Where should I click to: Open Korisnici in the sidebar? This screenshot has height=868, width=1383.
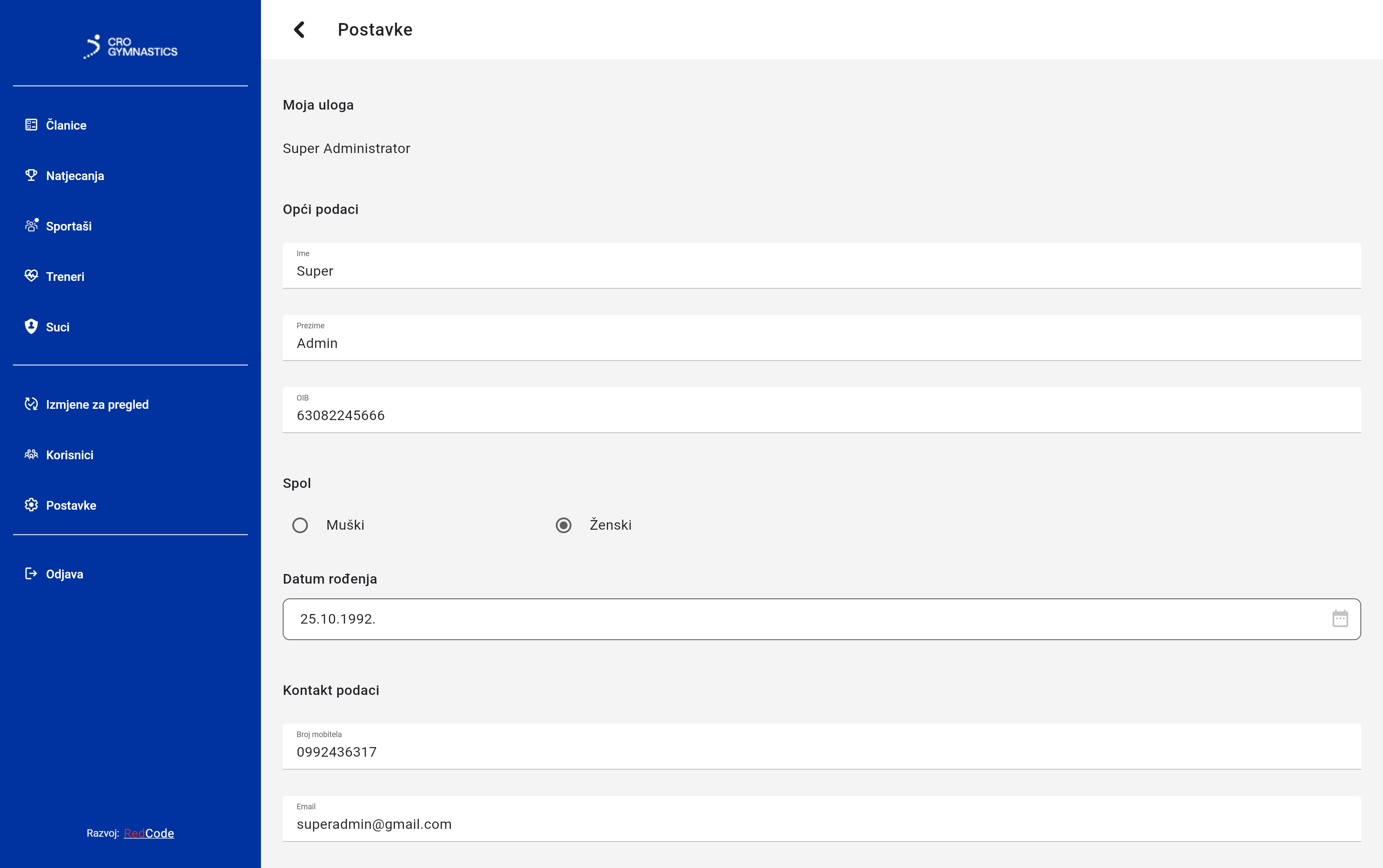70,455
